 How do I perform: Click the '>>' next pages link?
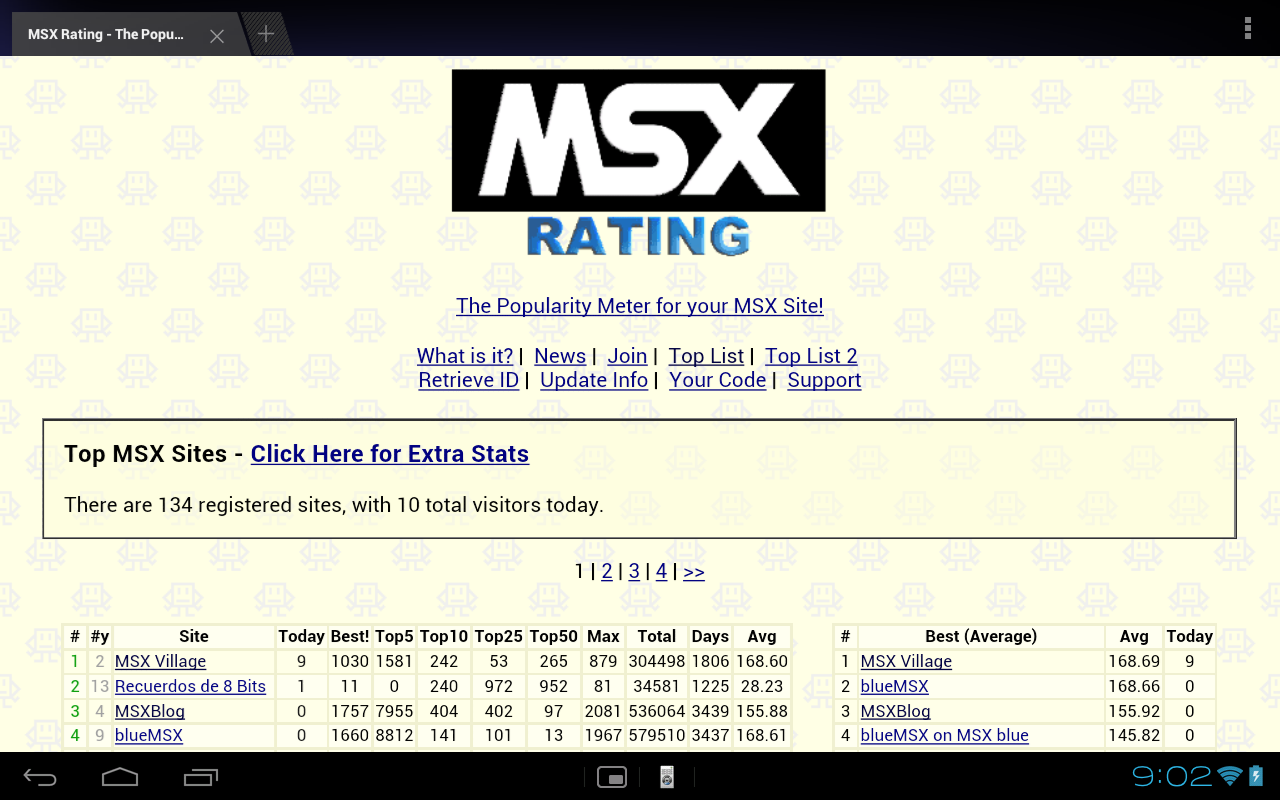(694, 572)
